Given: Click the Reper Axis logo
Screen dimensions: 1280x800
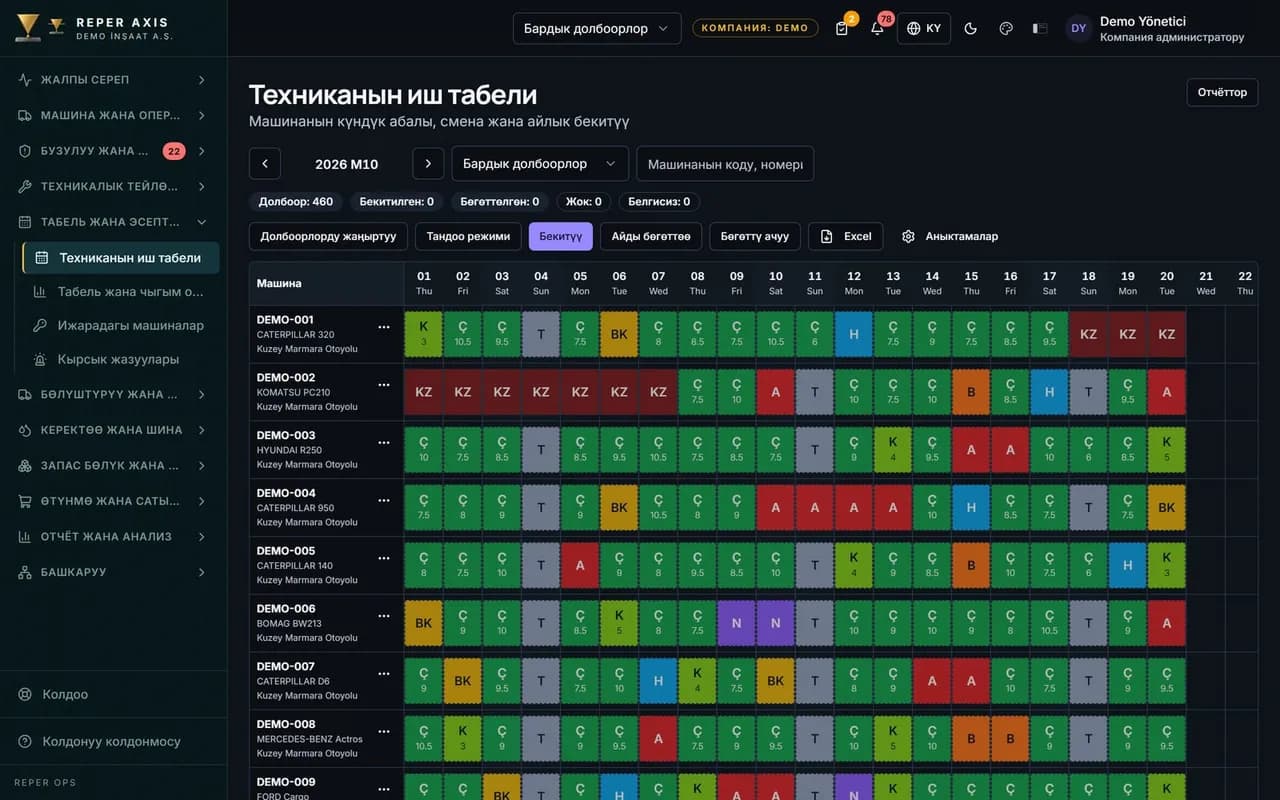Looking at the screenshot, I should 93,28.
